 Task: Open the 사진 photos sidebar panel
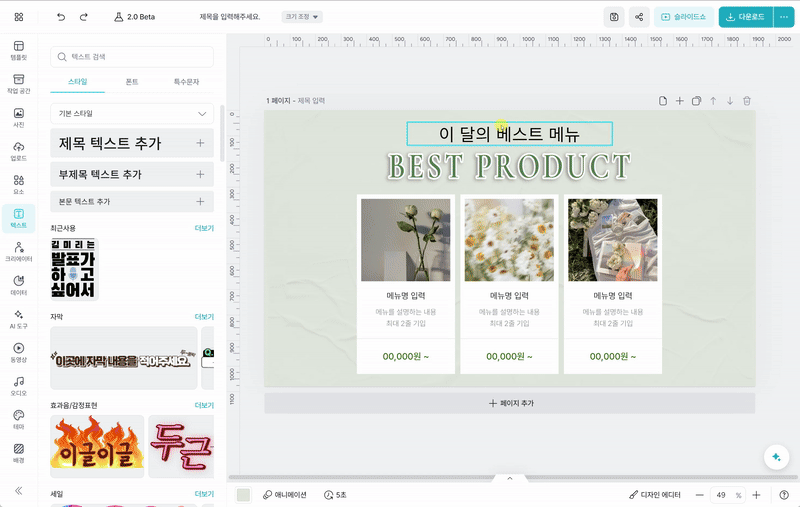click(18, 116)
